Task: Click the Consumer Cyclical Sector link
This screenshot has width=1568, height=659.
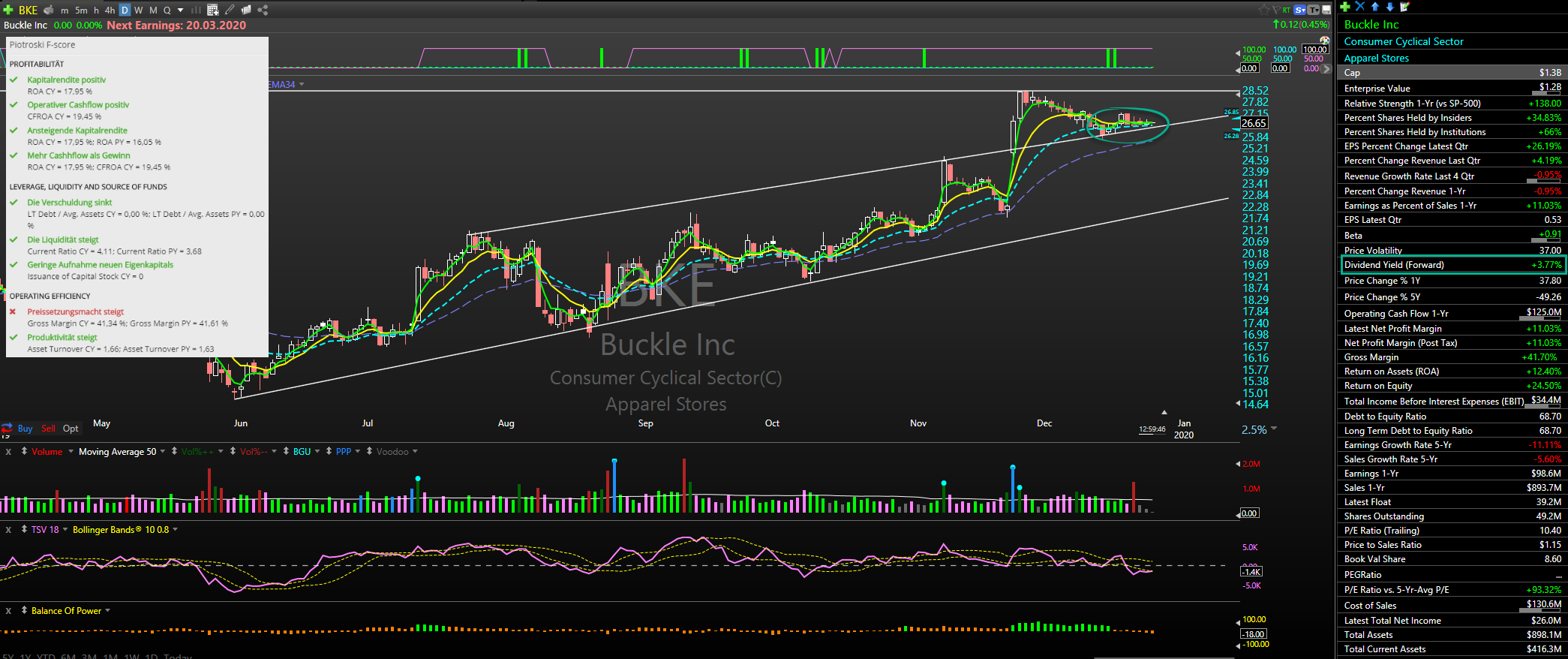Action: (x=1403, y=41)
